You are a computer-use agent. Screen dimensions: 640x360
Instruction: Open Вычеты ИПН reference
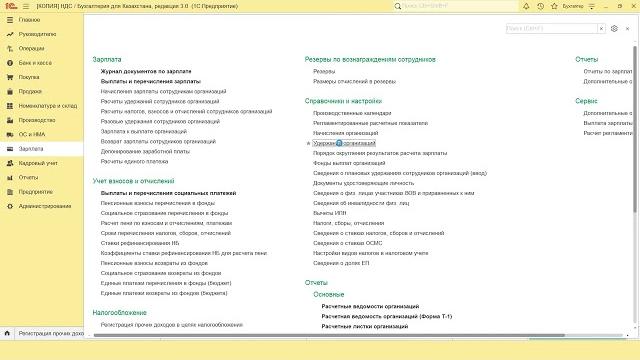coord(329,213)
